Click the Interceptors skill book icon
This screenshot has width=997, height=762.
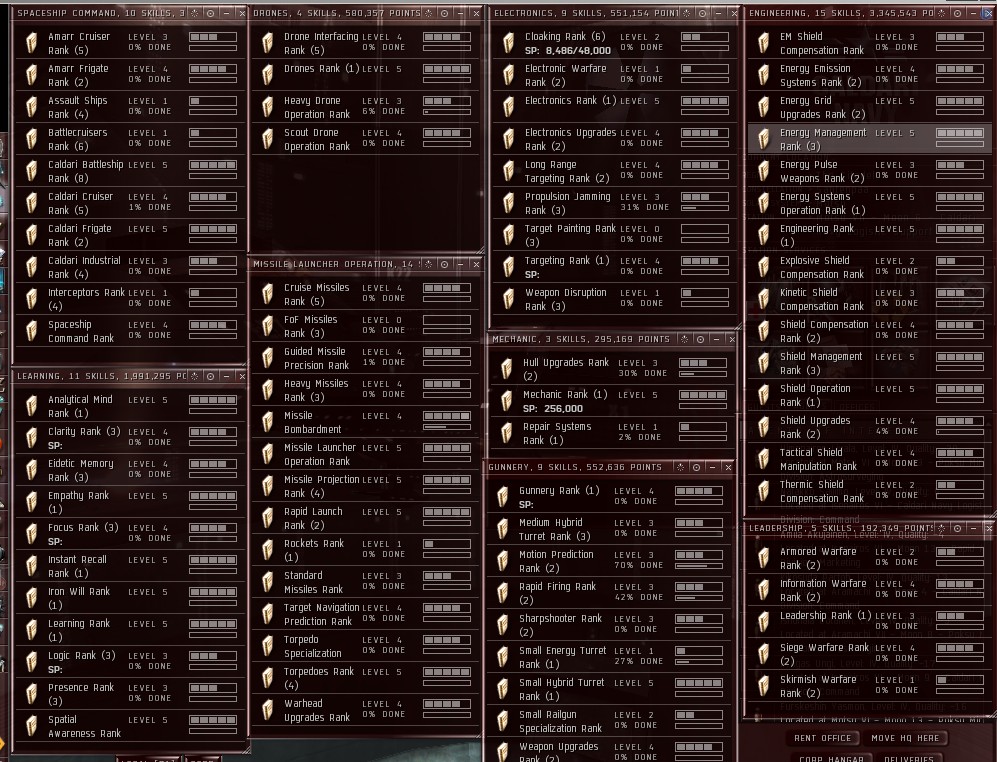(31, 299)
